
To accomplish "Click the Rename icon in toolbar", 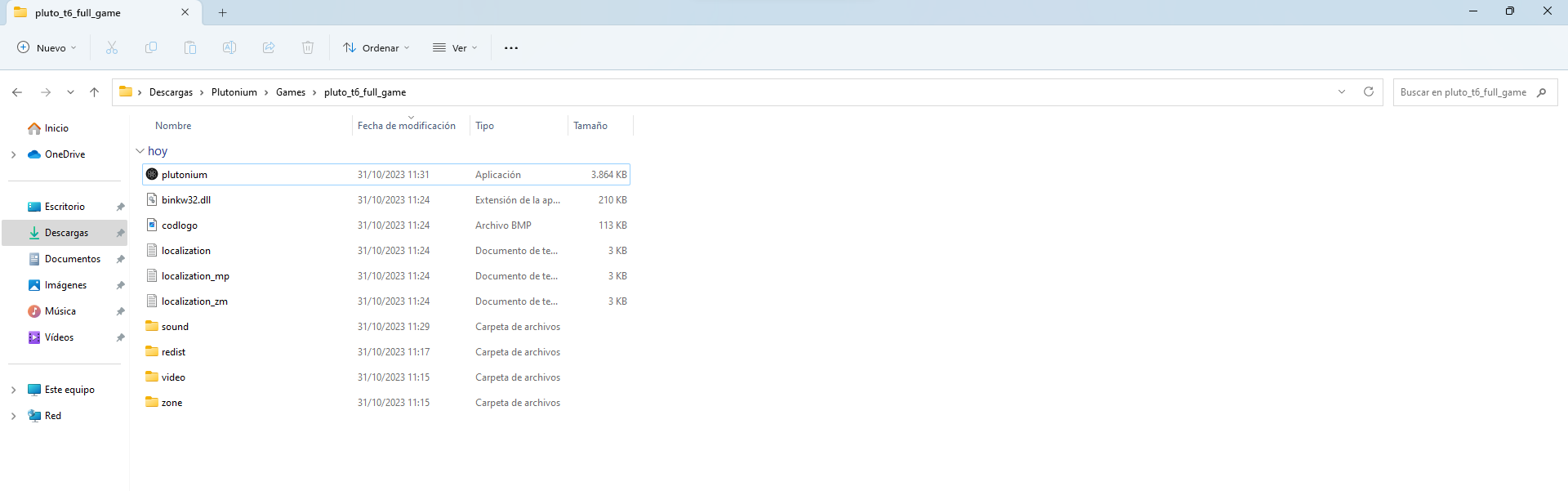I will pos(229,48).
